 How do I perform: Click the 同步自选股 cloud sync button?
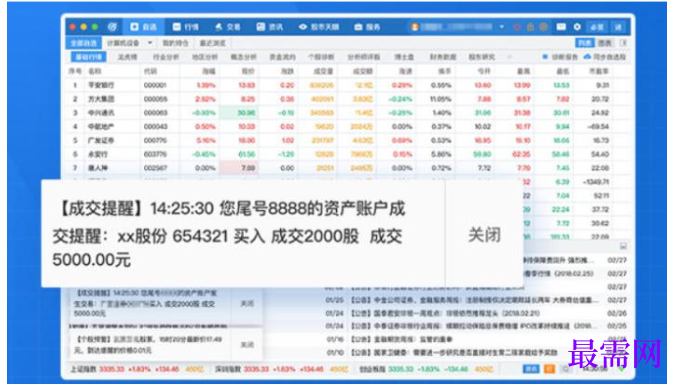point(605,57)
